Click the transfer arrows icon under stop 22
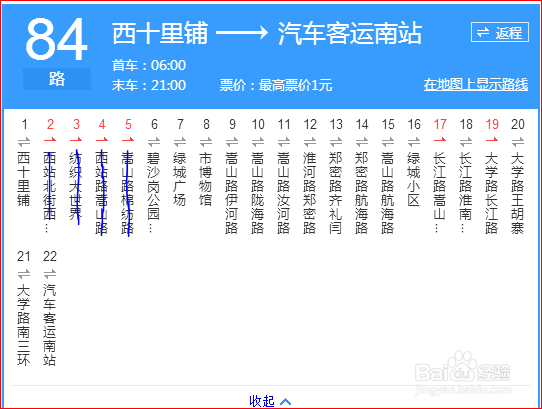The height and width of the screenshot is (409, 542). (50, 274)
